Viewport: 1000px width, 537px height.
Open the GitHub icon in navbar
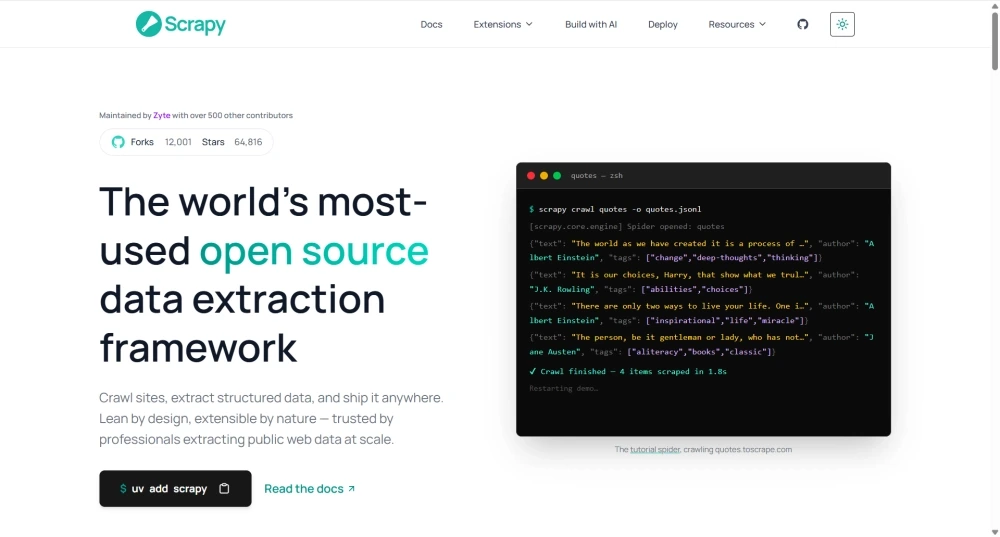pos(802,24)
